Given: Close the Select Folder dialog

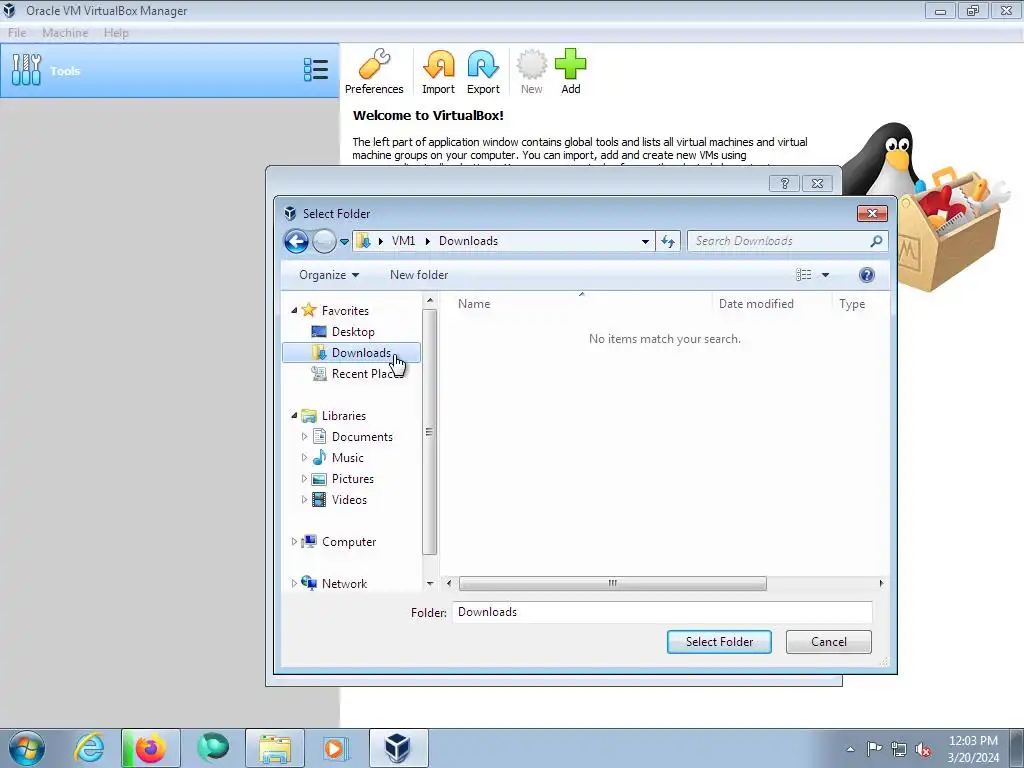Looking at the screenshot, I should pos(872,214).
